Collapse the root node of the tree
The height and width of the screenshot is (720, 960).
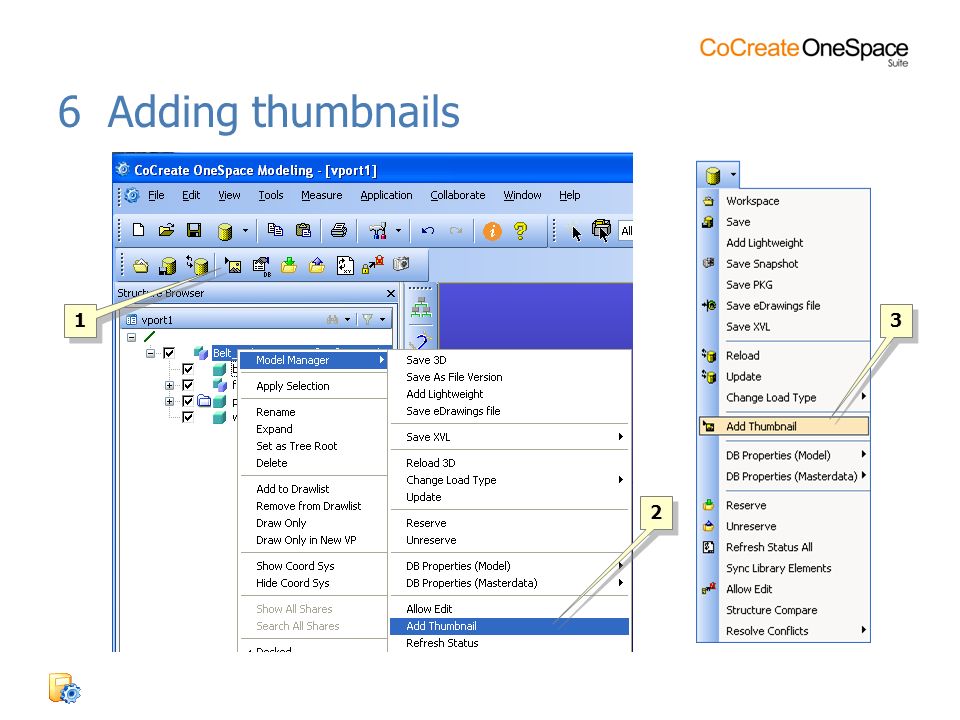tap(132, 337)
